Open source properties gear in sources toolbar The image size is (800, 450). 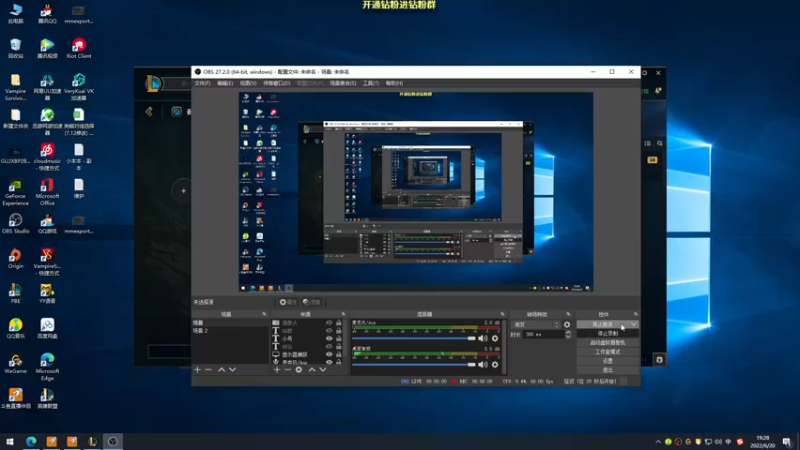[299, 369]
